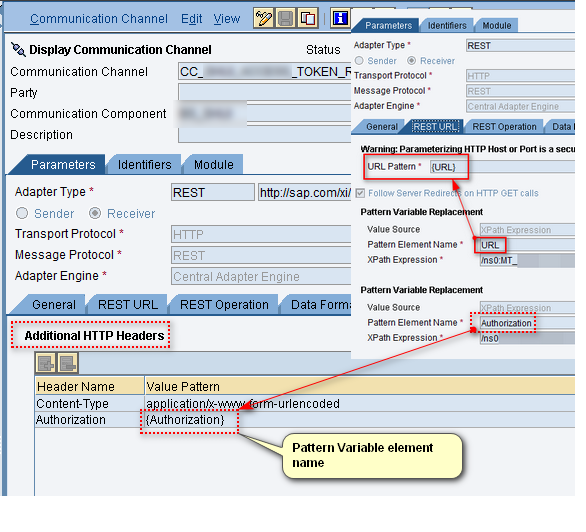Open the View menu
586x532 pixels.
226,19
